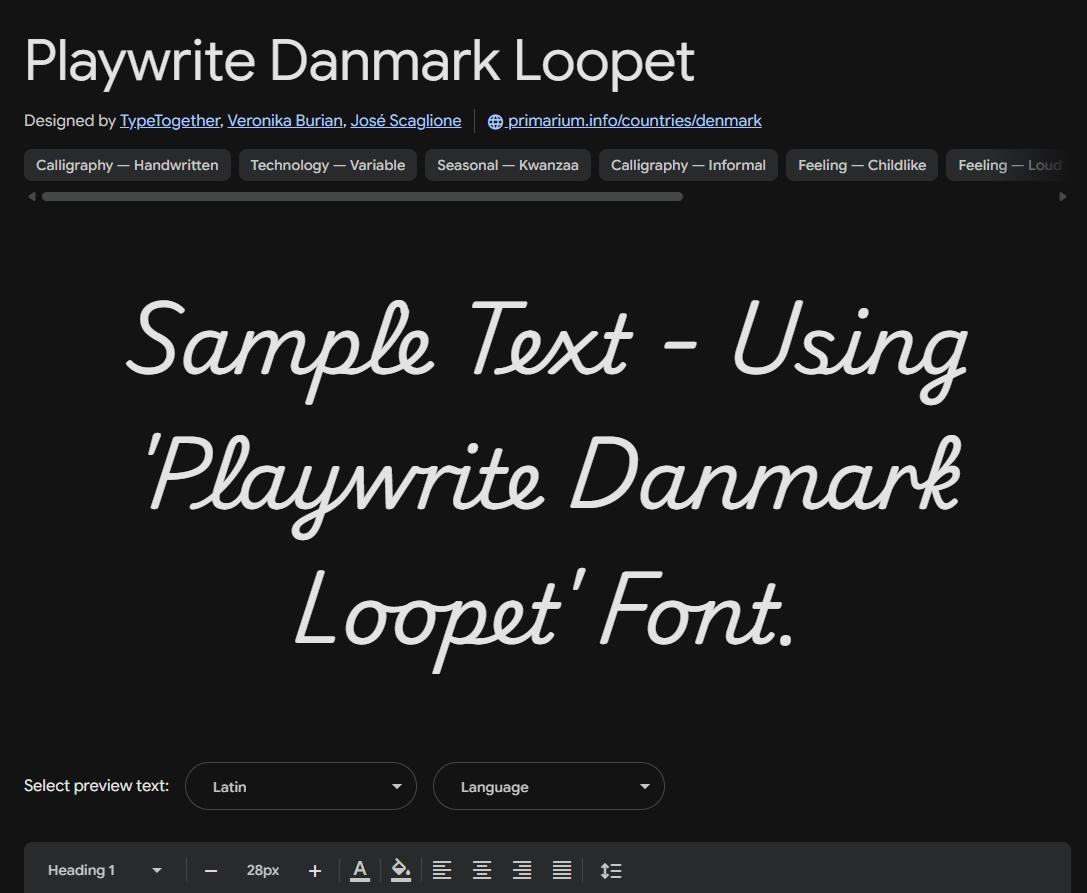Decrease font size with minus button
This screenshot has width=1087, height=893.
coord(211,871)
